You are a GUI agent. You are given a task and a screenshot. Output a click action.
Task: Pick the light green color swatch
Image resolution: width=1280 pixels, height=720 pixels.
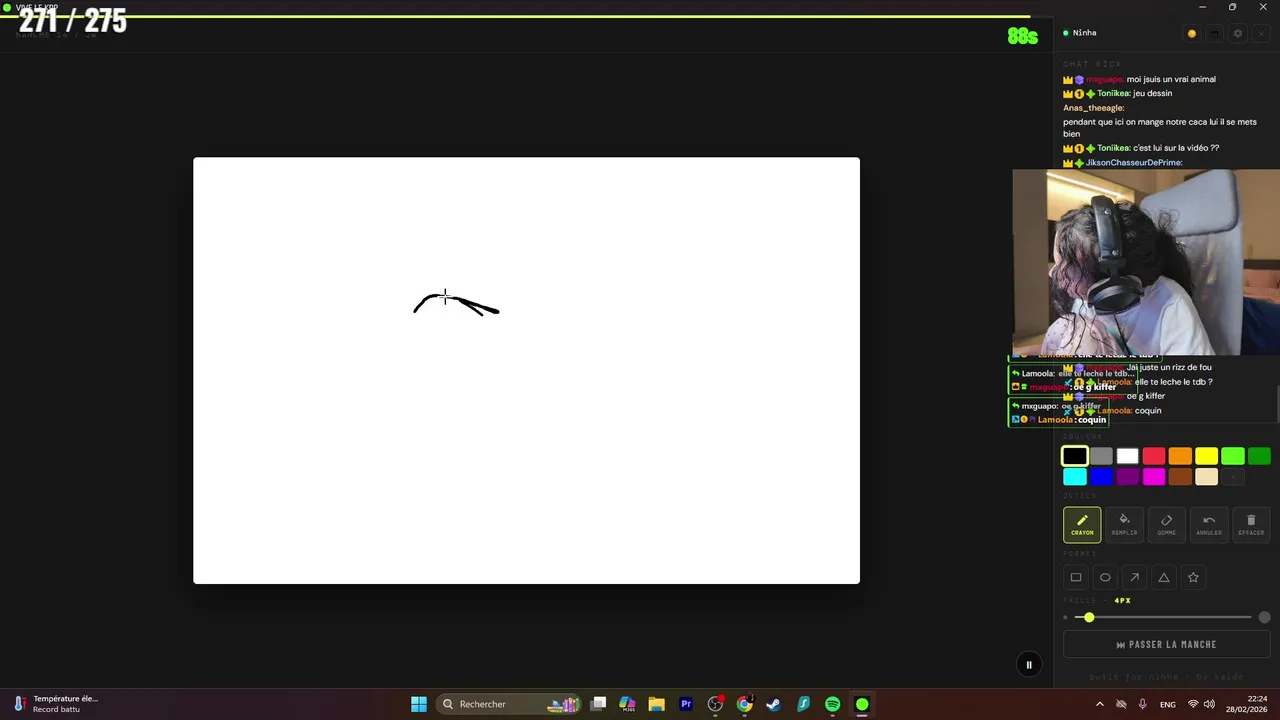(x=1233, y=456)
